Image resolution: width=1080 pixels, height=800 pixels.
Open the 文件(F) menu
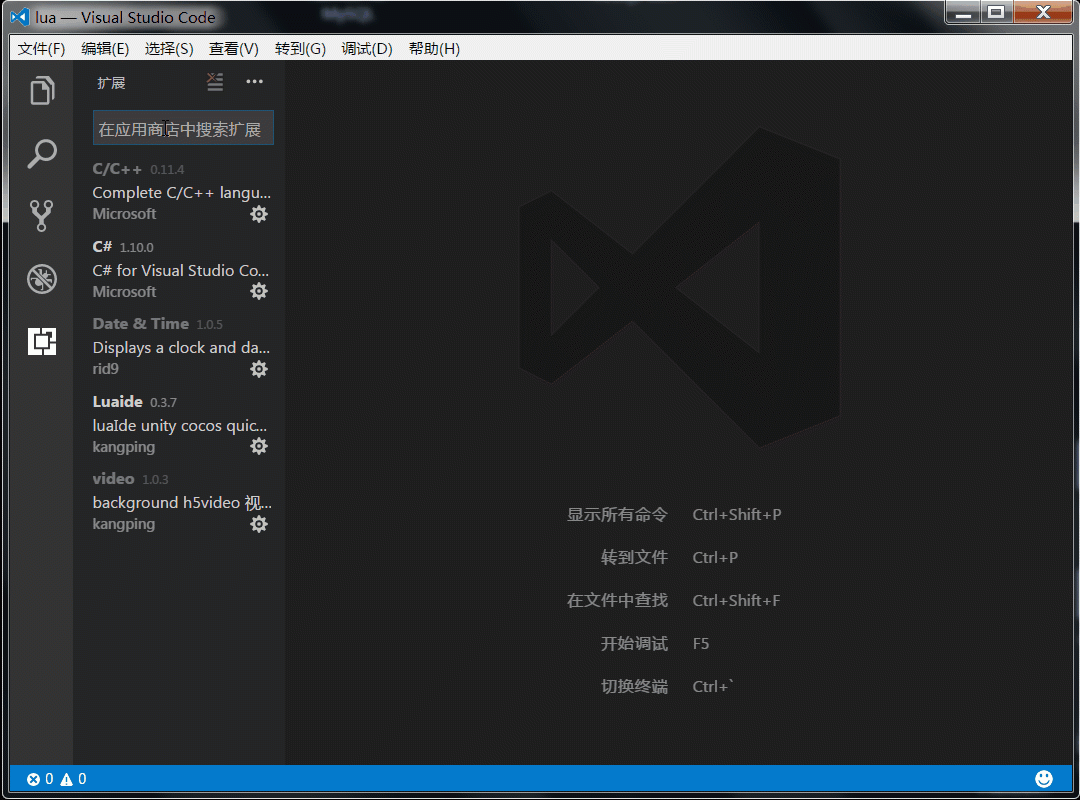tap(41, 47)
